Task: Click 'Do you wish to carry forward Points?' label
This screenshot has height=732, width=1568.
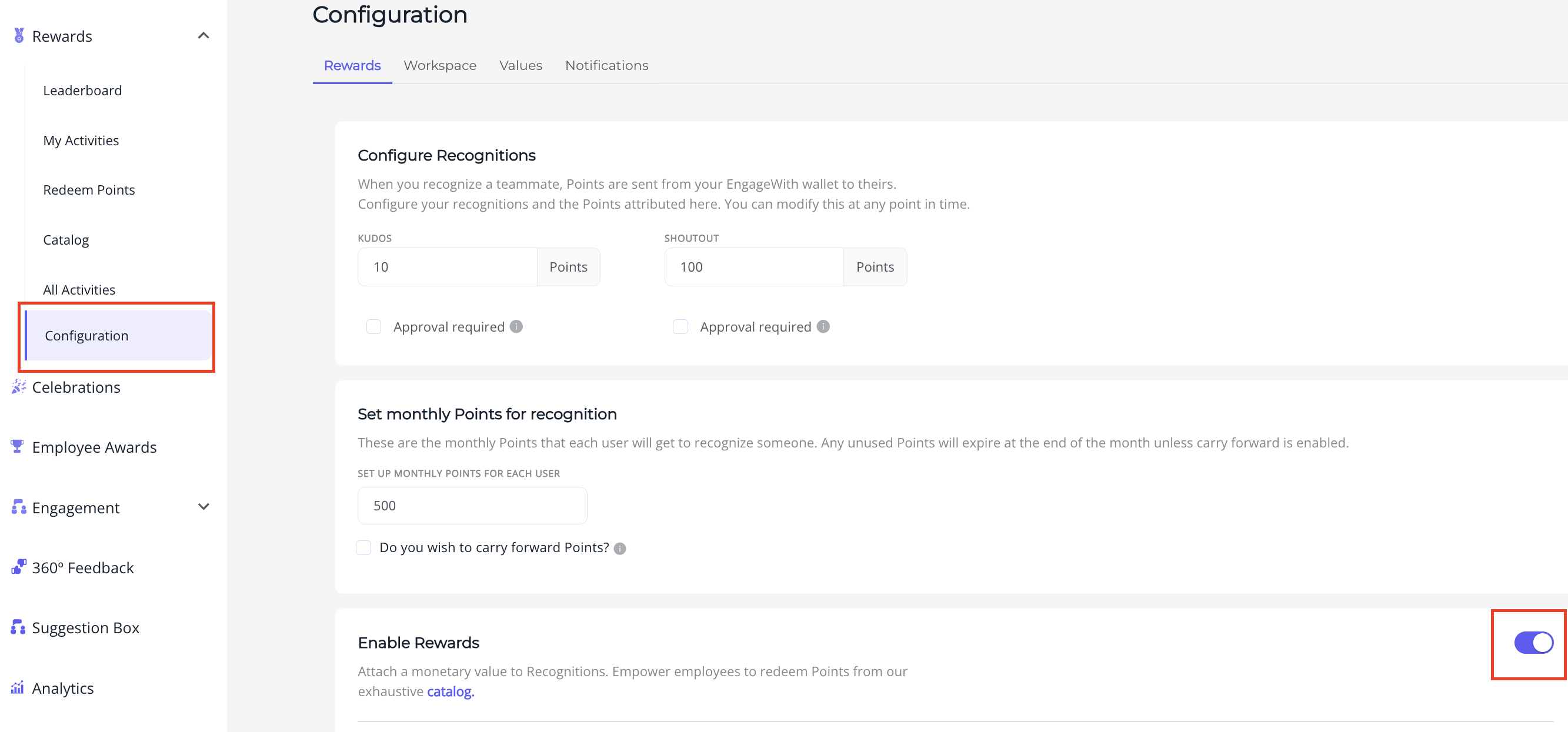Action: (494, 547)
